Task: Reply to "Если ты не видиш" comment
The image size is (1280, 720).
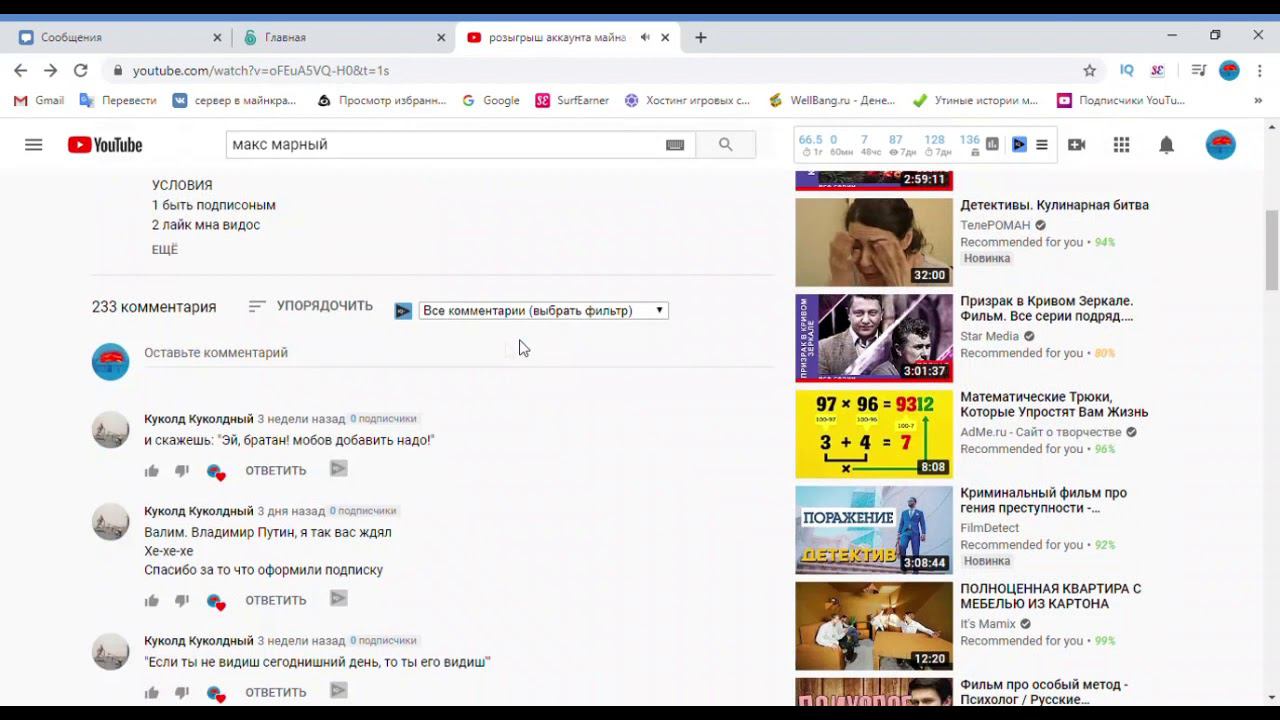Action: pyautogui.click(x=276, y=693)
